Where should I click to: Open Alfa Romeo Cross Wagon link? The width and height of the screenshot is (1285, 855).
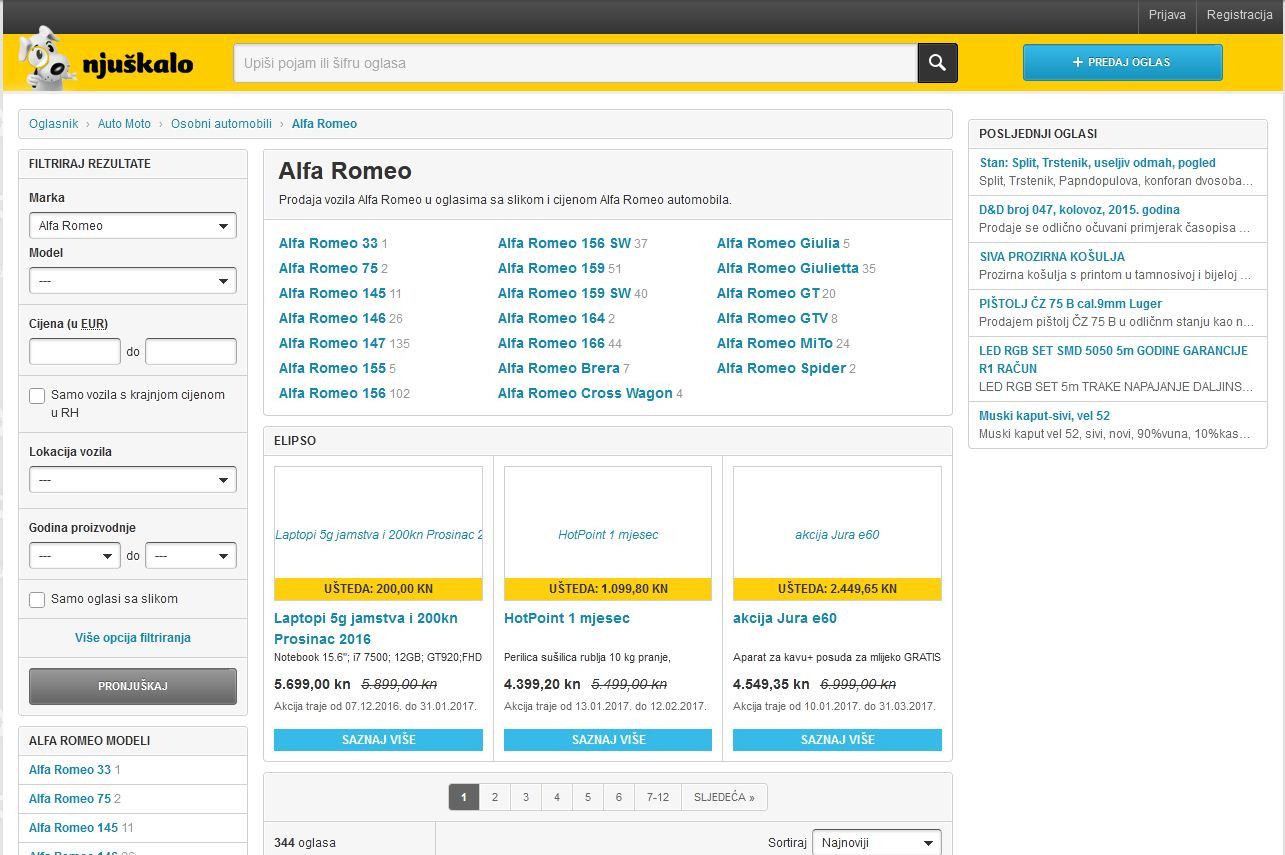[x=585, y=393]
